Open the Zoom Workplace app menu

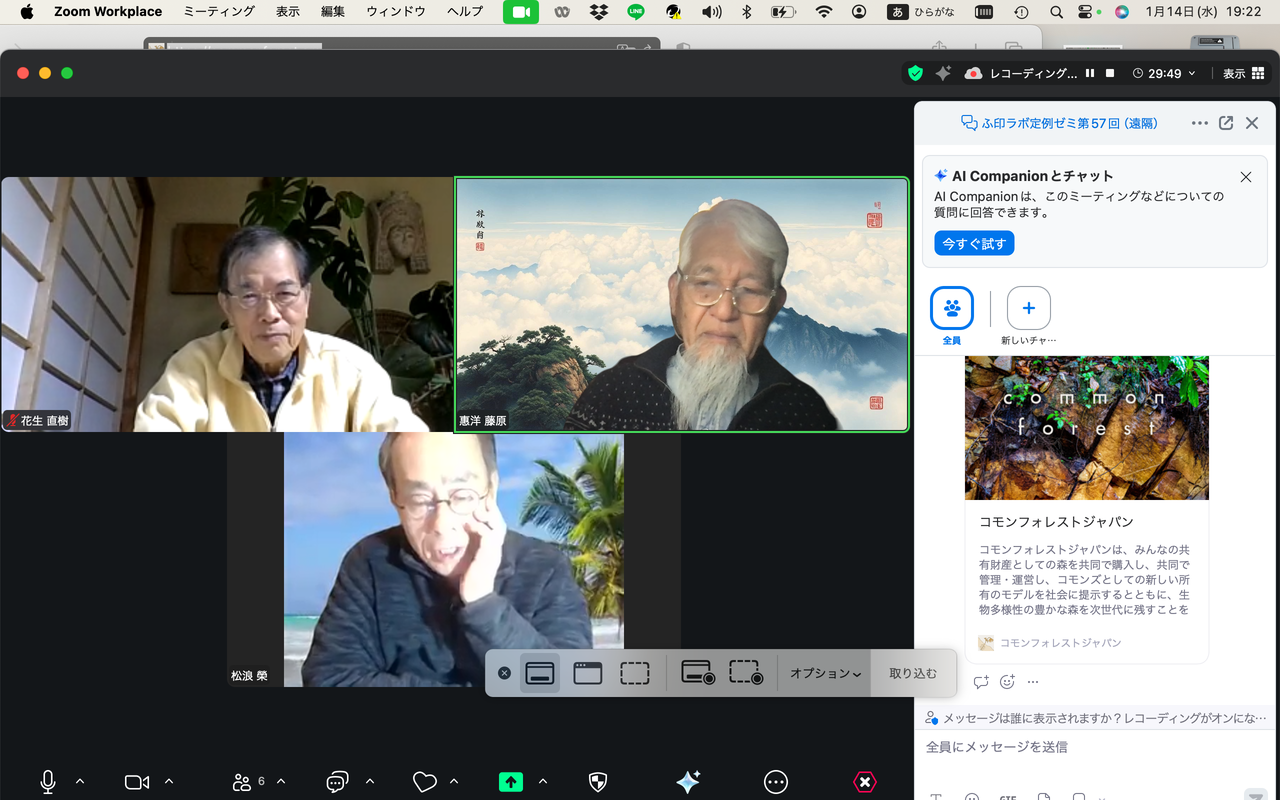point(108,12)
